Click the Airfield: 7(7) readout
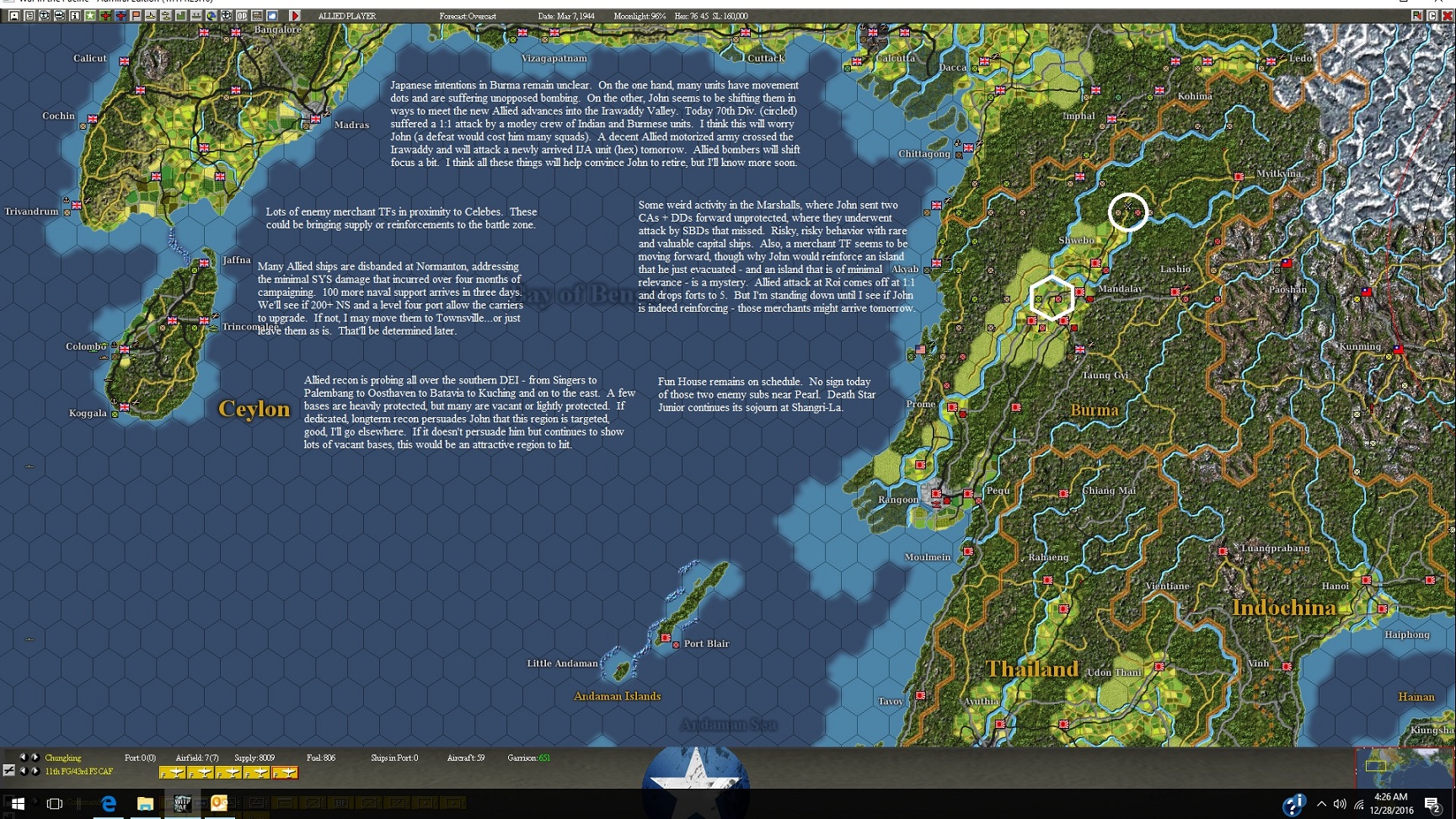Screen dimensions: 1456x819 [x=197, y=758]
